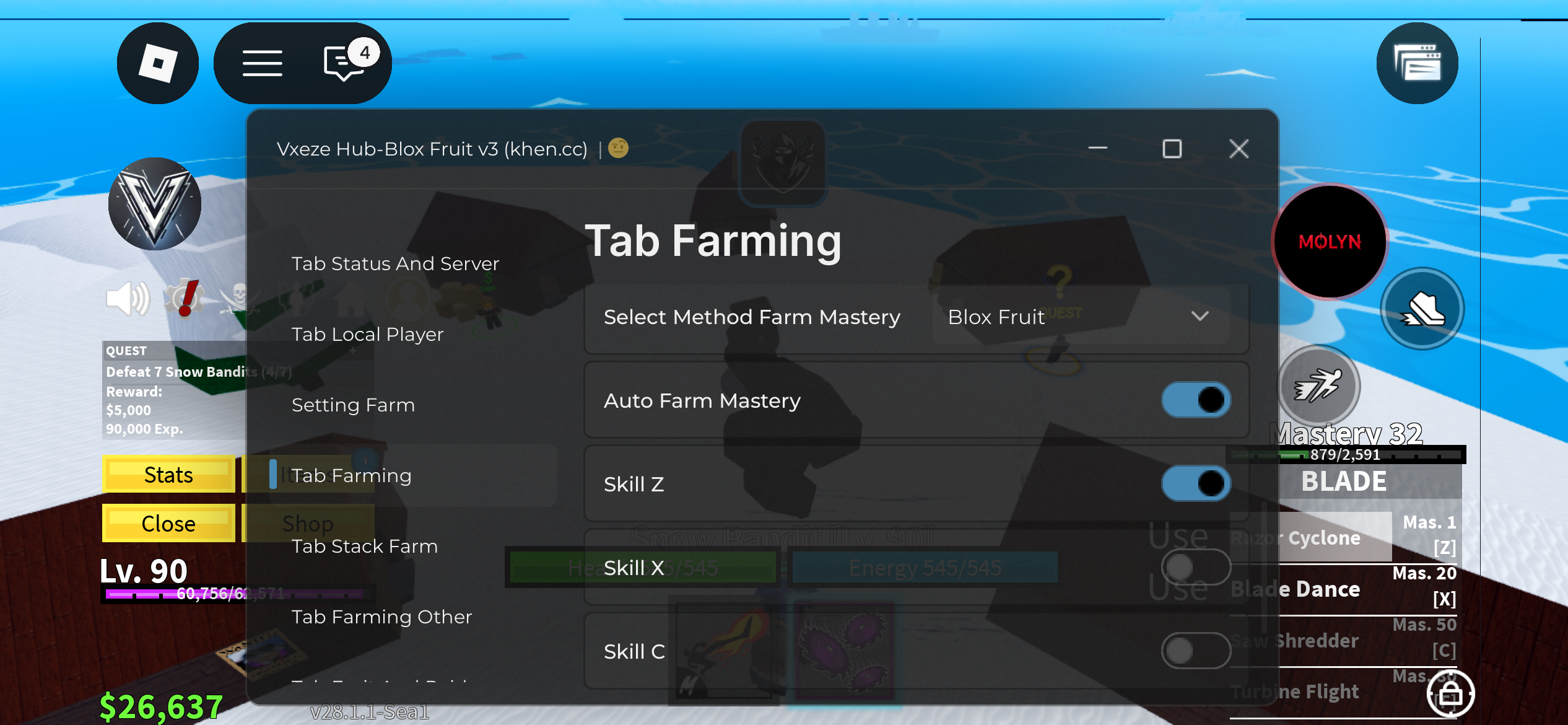Open the hamburger menu
Viewport: 1568px width, 725px height.
pos(262,63)
